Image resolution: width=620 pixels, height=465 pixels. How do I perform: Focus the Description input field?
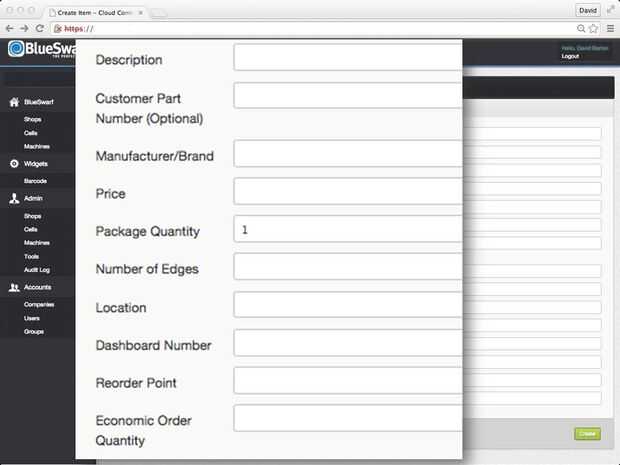(x=348, y=57)
